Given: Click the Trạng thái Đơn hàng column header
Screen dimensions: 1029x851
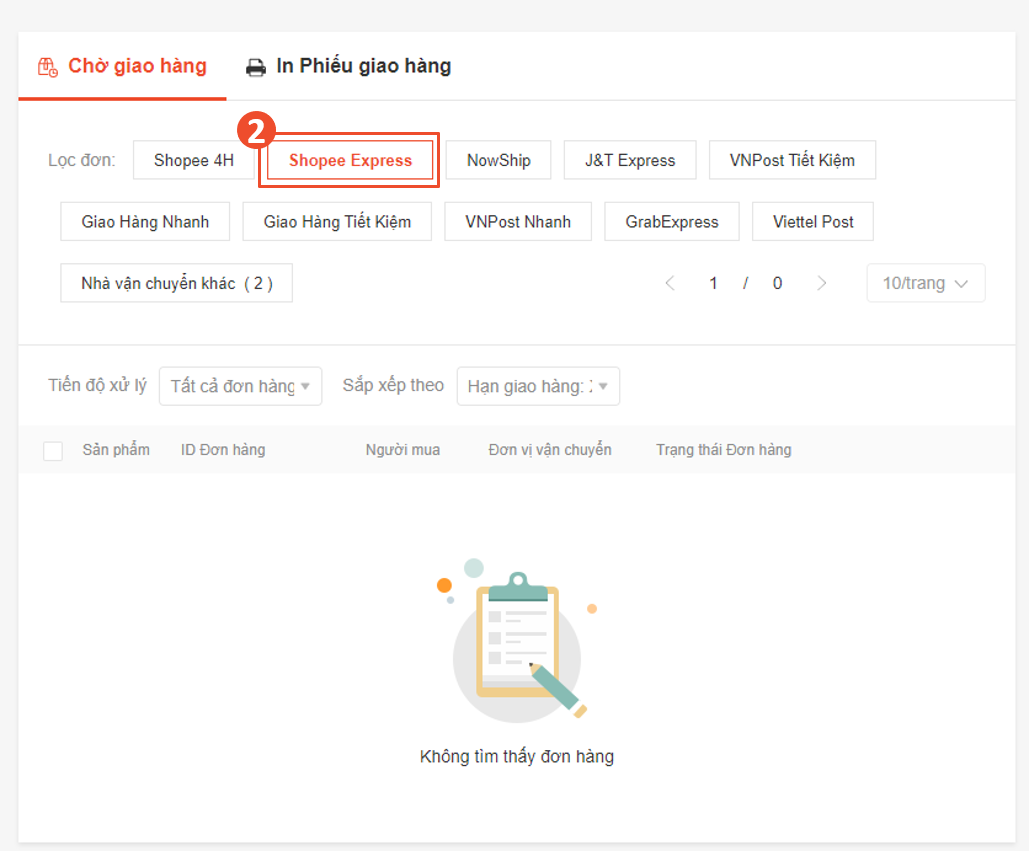Looking at the screenshot, I should (x=724, y=449).
